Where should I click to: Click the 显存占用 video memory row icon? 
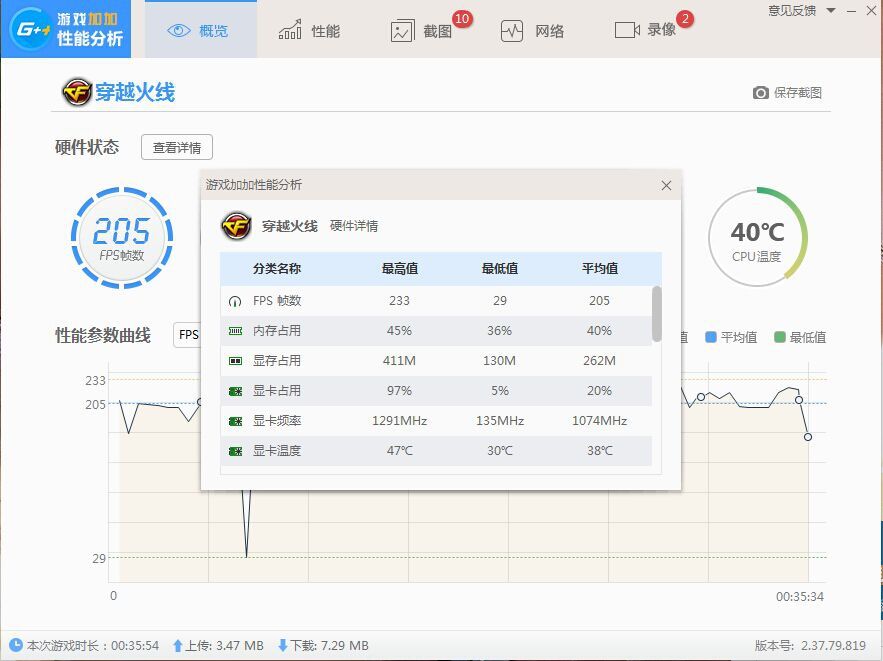tap(235, 361)
